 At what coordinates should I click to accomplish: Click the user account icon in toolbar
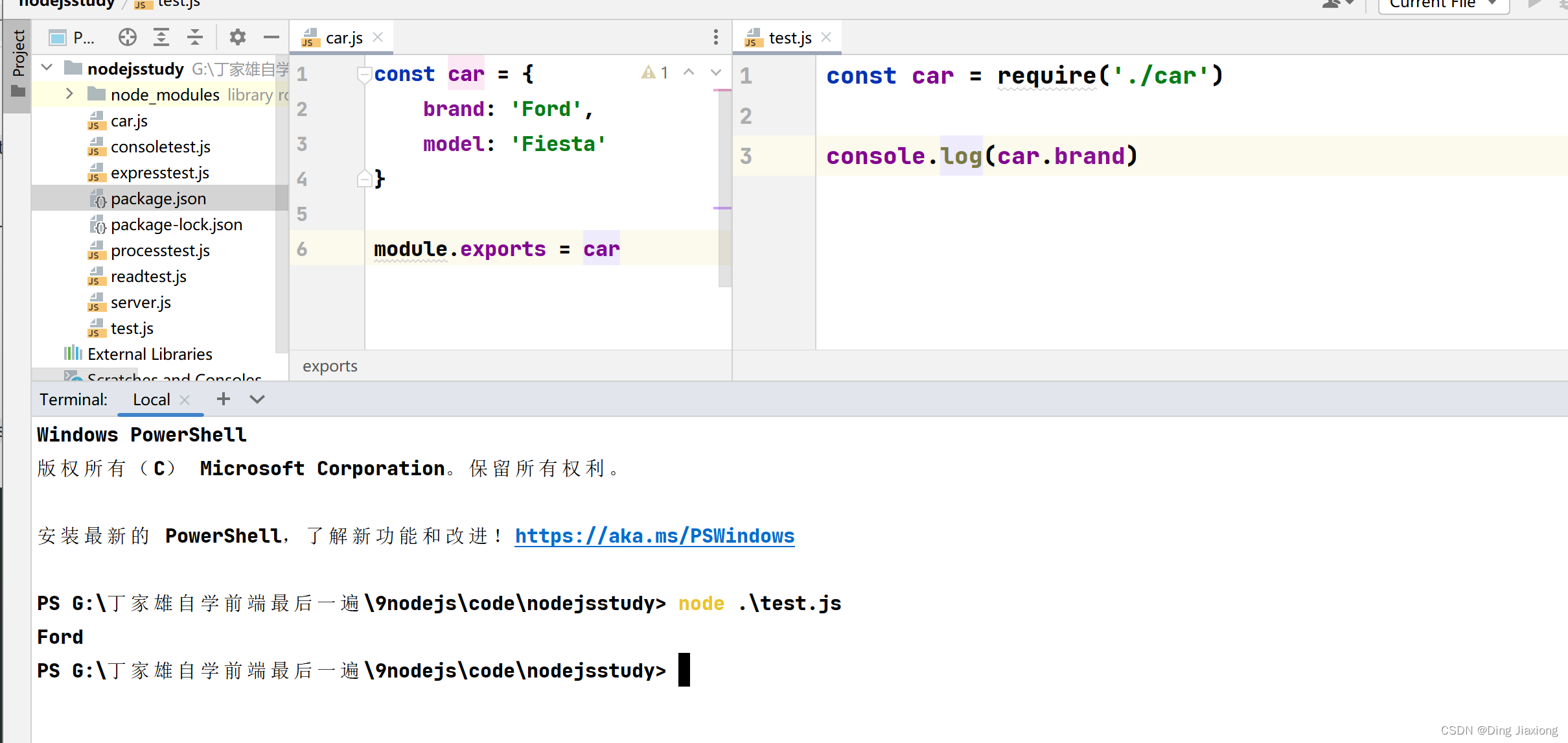pos(1337,4)
